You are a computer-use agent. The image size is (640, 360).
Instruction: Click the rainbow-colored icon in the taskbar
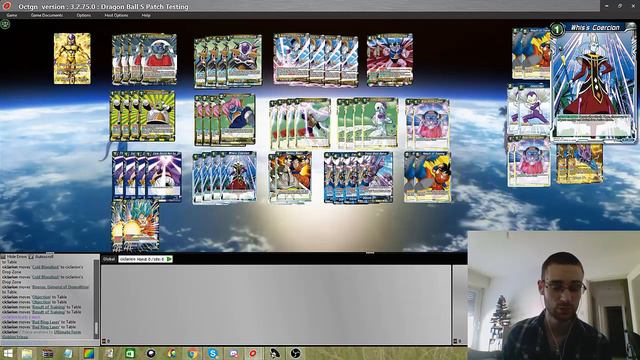pos(89,353)
